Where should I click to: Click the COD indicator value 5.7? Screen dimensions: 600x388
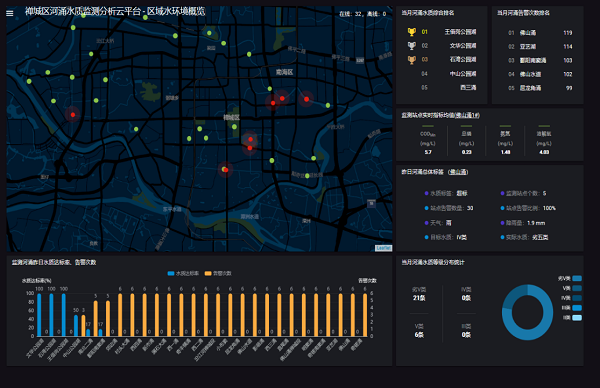point(428,152)
